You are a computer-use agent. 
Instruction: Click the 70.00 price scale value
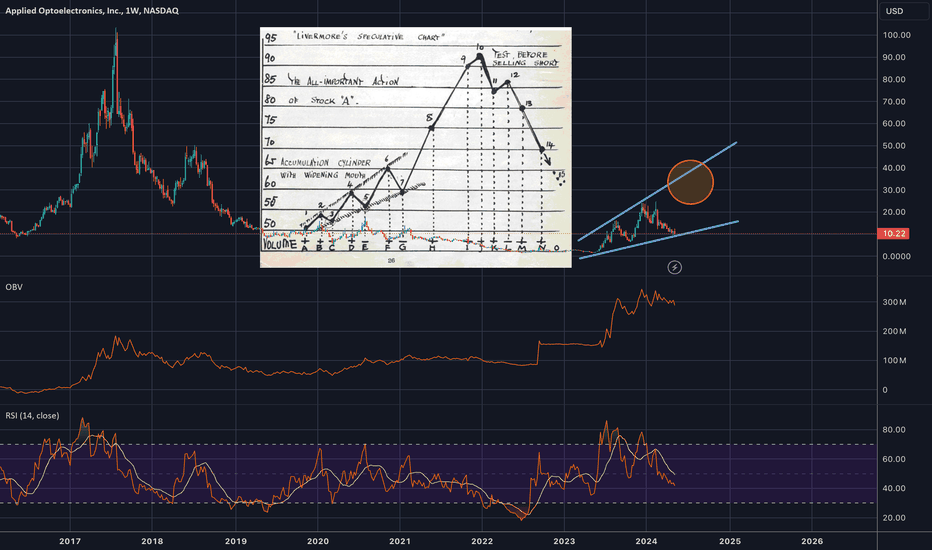(x=894, y=102)
